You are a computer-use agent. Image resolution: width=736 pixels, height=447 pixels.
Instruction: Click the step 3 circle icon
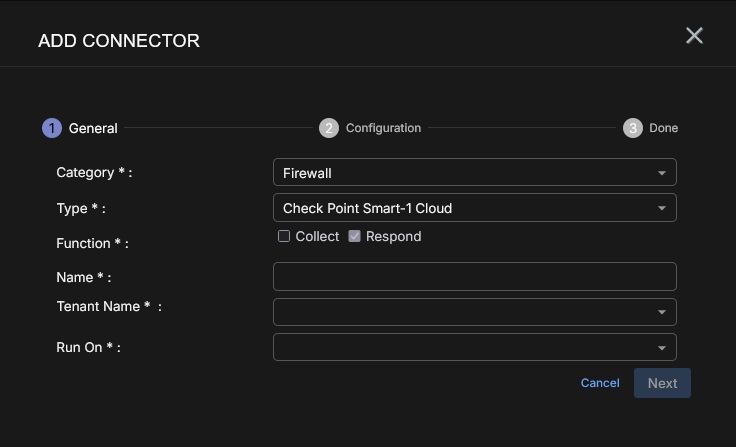point(633,128)
